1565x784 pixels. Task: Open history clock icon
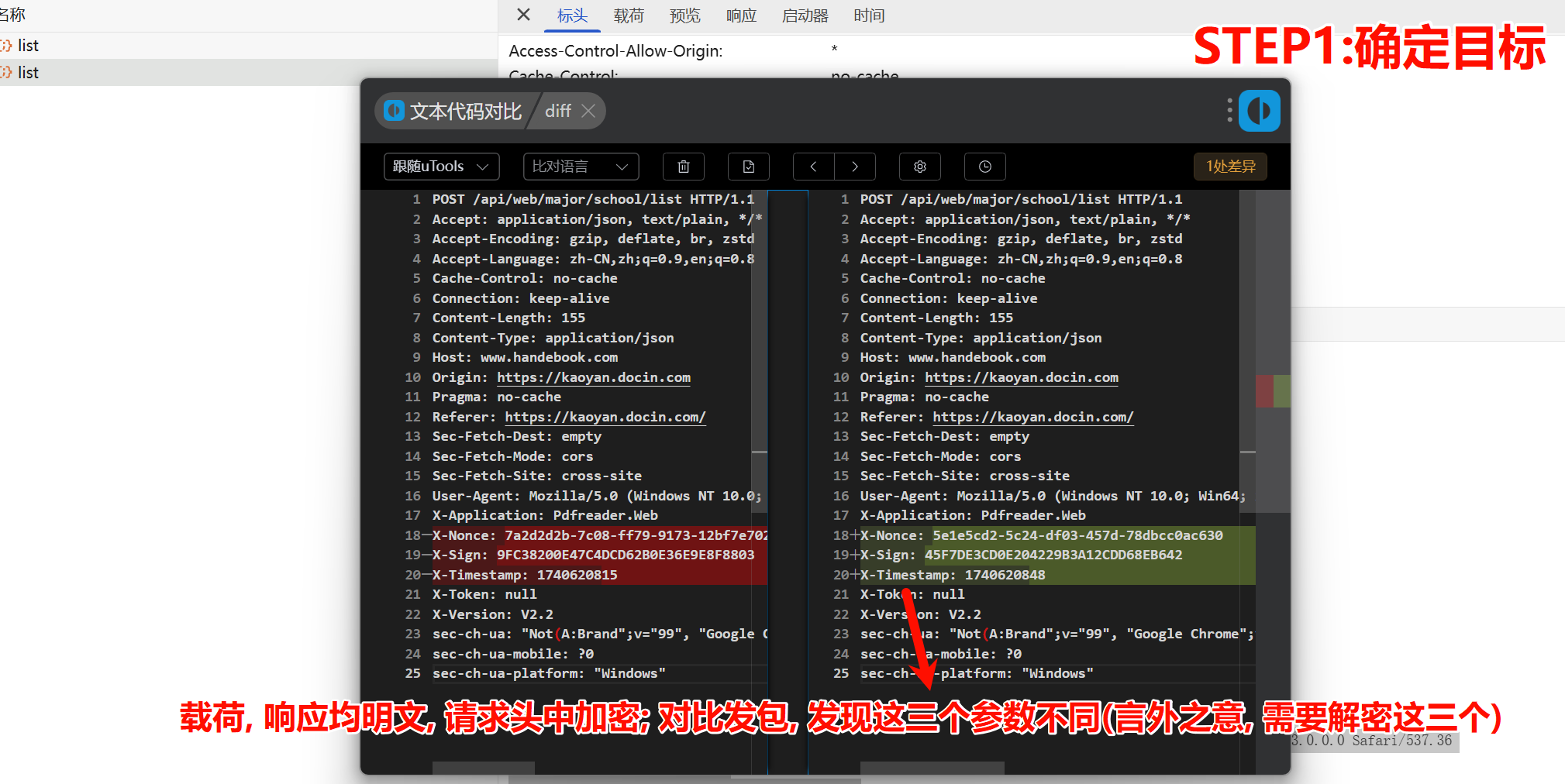[984, 167]
